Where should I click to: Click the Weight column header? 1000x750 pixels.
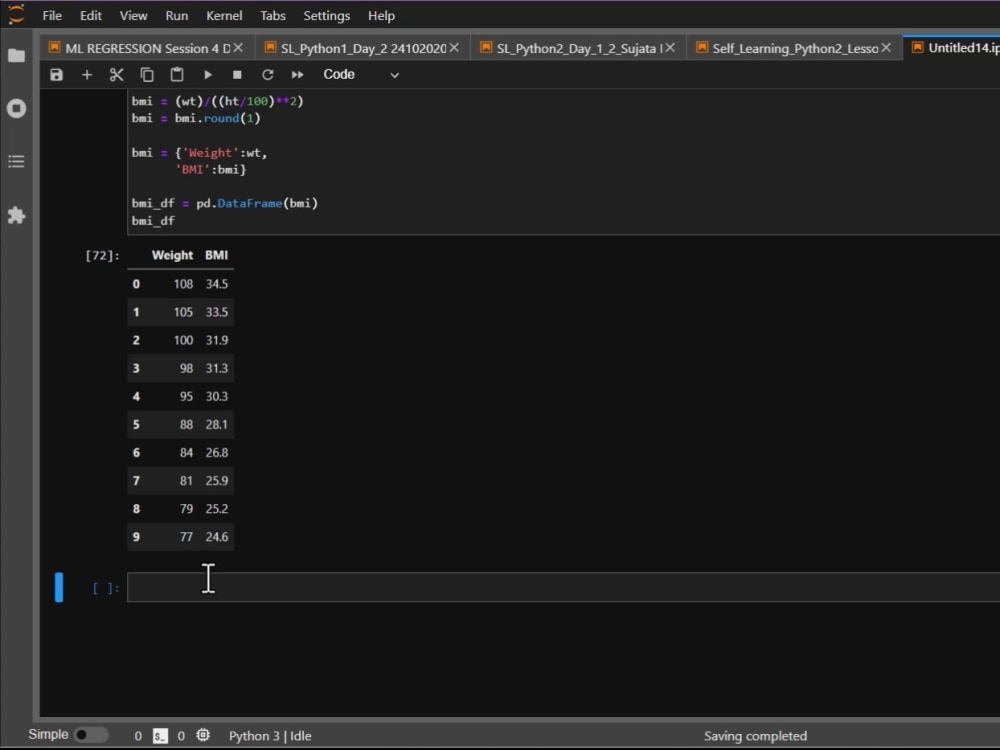(x=172, y=255)
